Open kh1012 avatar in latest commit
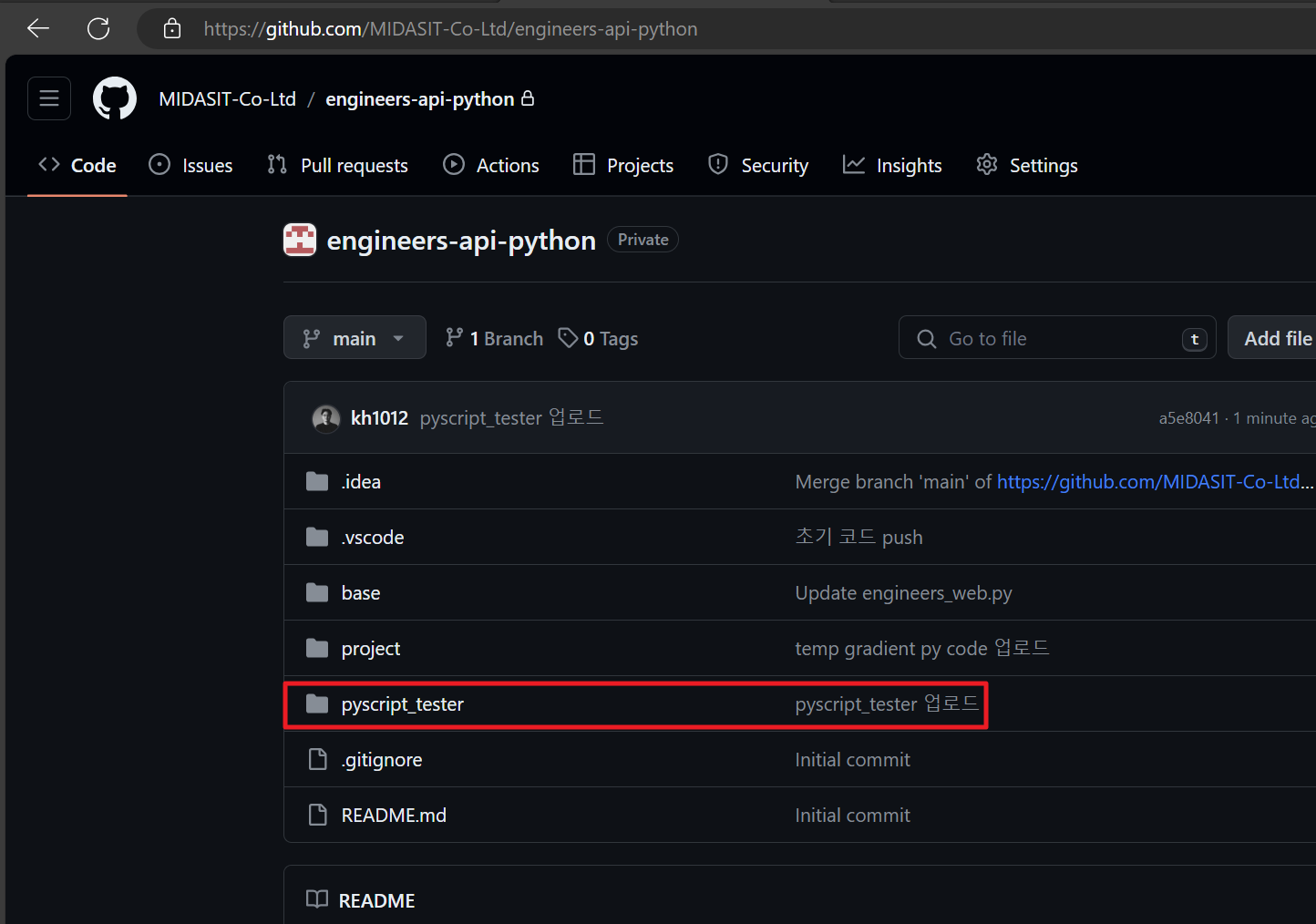 click(x=326, y=418)
